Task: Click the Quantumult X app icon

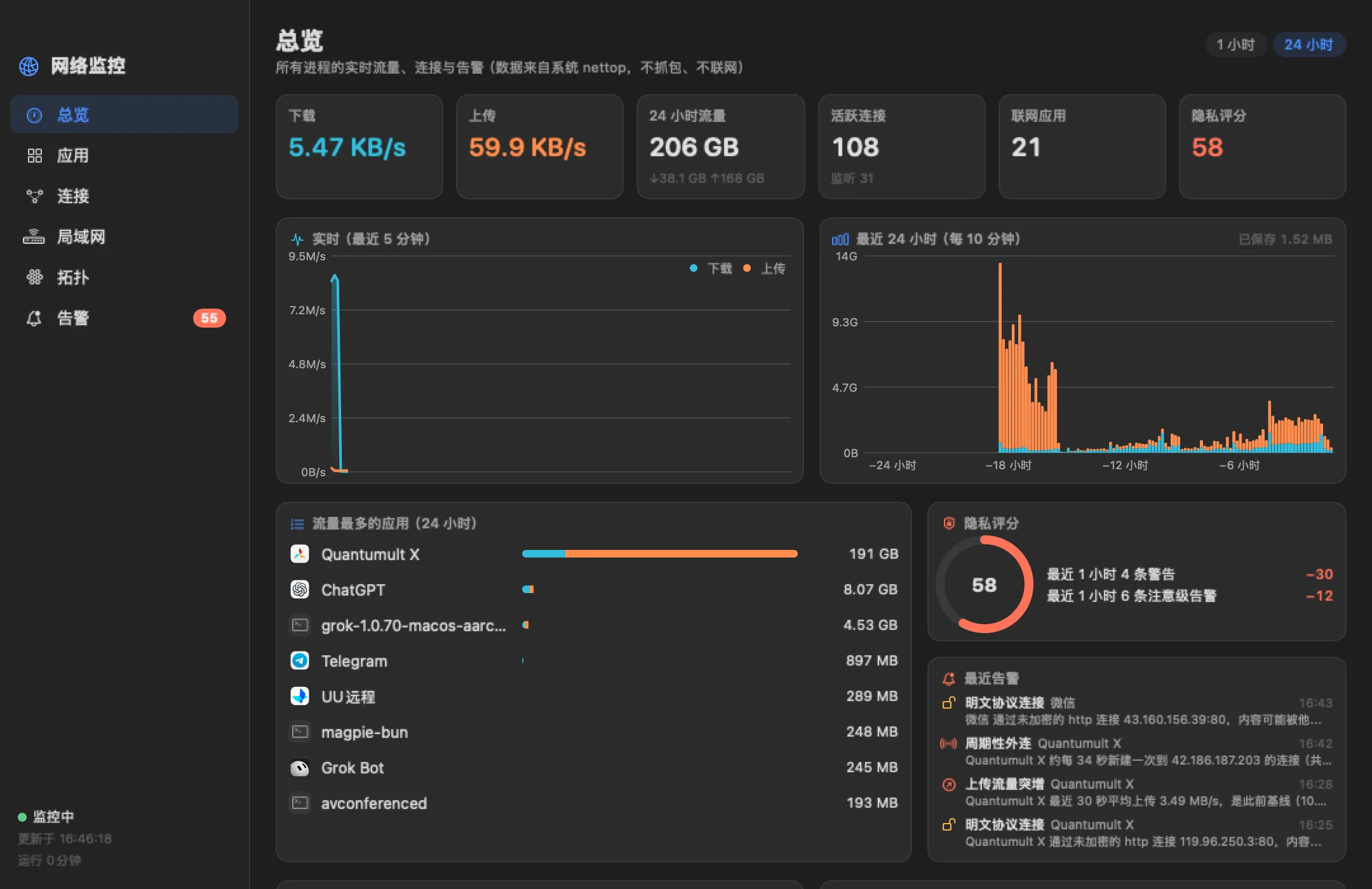Action: tap(300, 554)
